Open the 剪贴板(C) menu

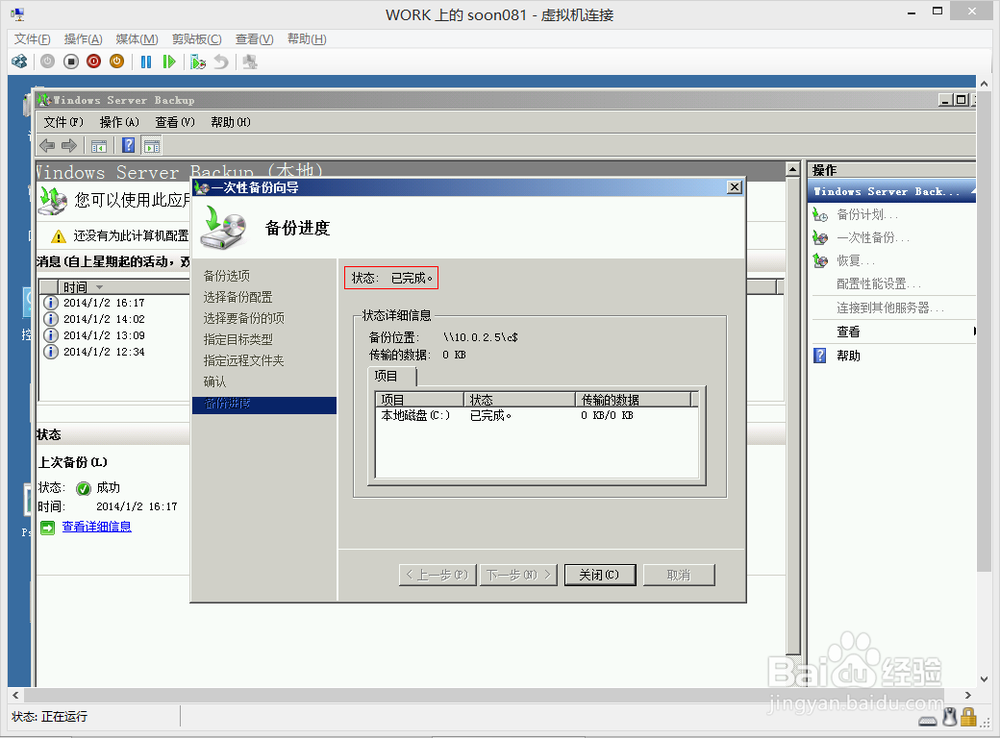pos(196,40)
